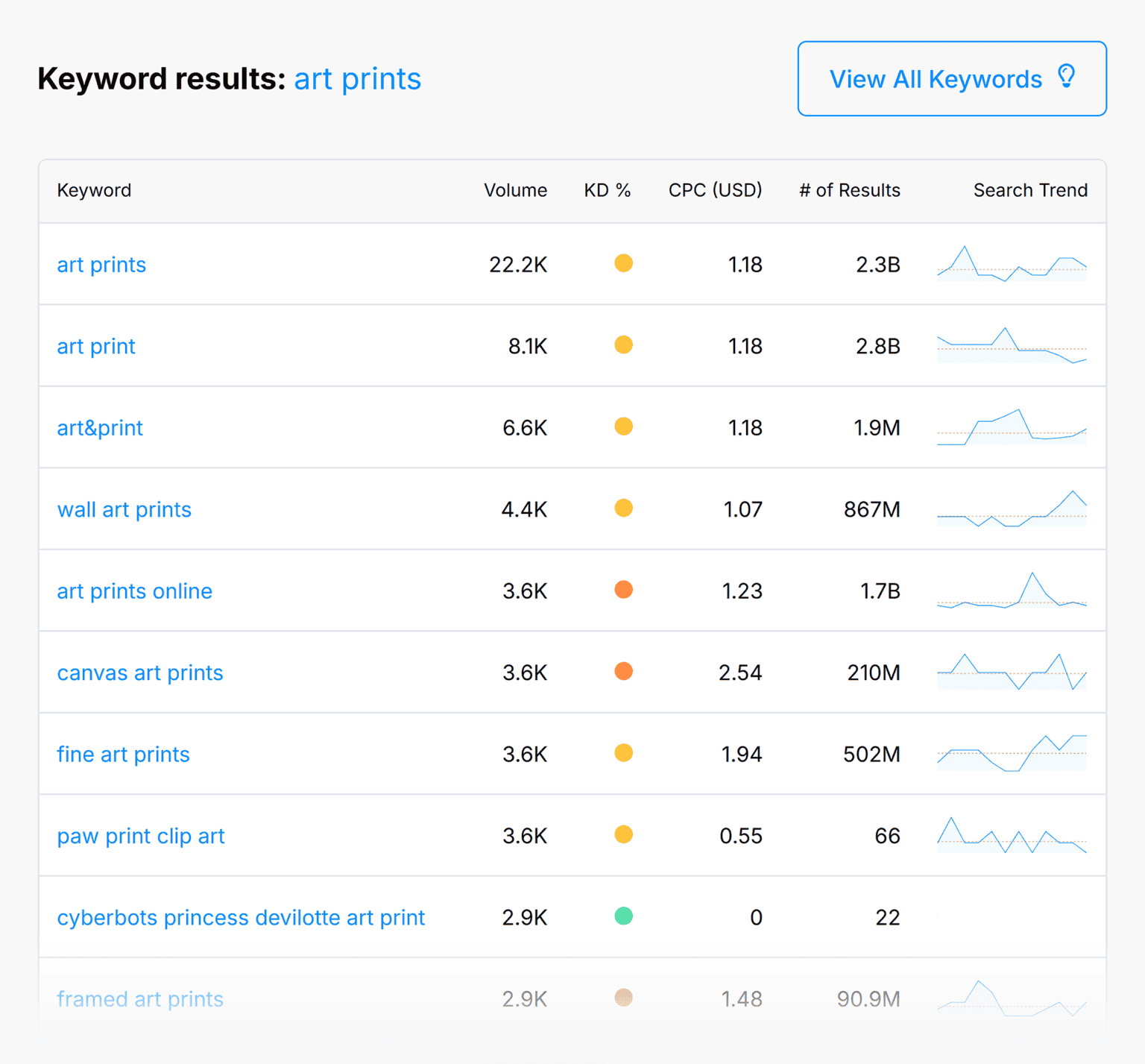Click the orange KD indicator for canvas art prints
The height and width of the screenshot is (1064, 1145).
(624, 671)
